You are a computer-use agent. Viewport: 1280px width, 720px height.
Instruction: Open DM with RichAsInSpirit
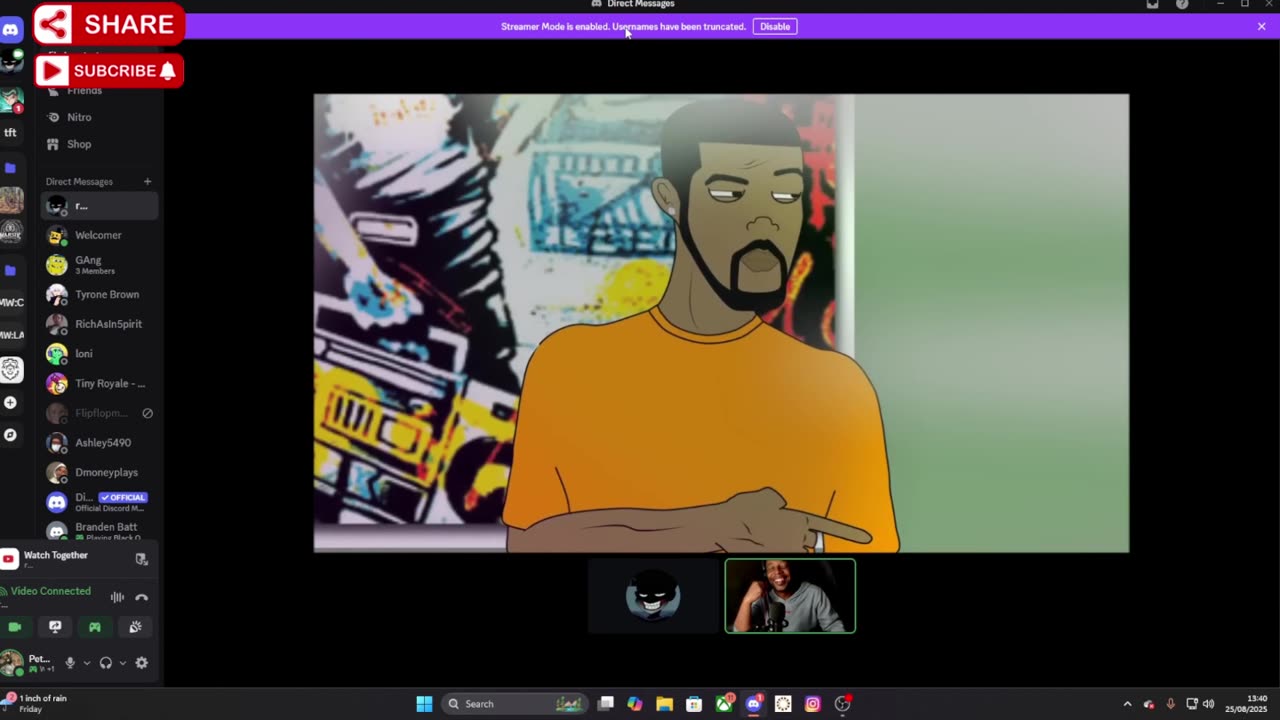(99, 324)
